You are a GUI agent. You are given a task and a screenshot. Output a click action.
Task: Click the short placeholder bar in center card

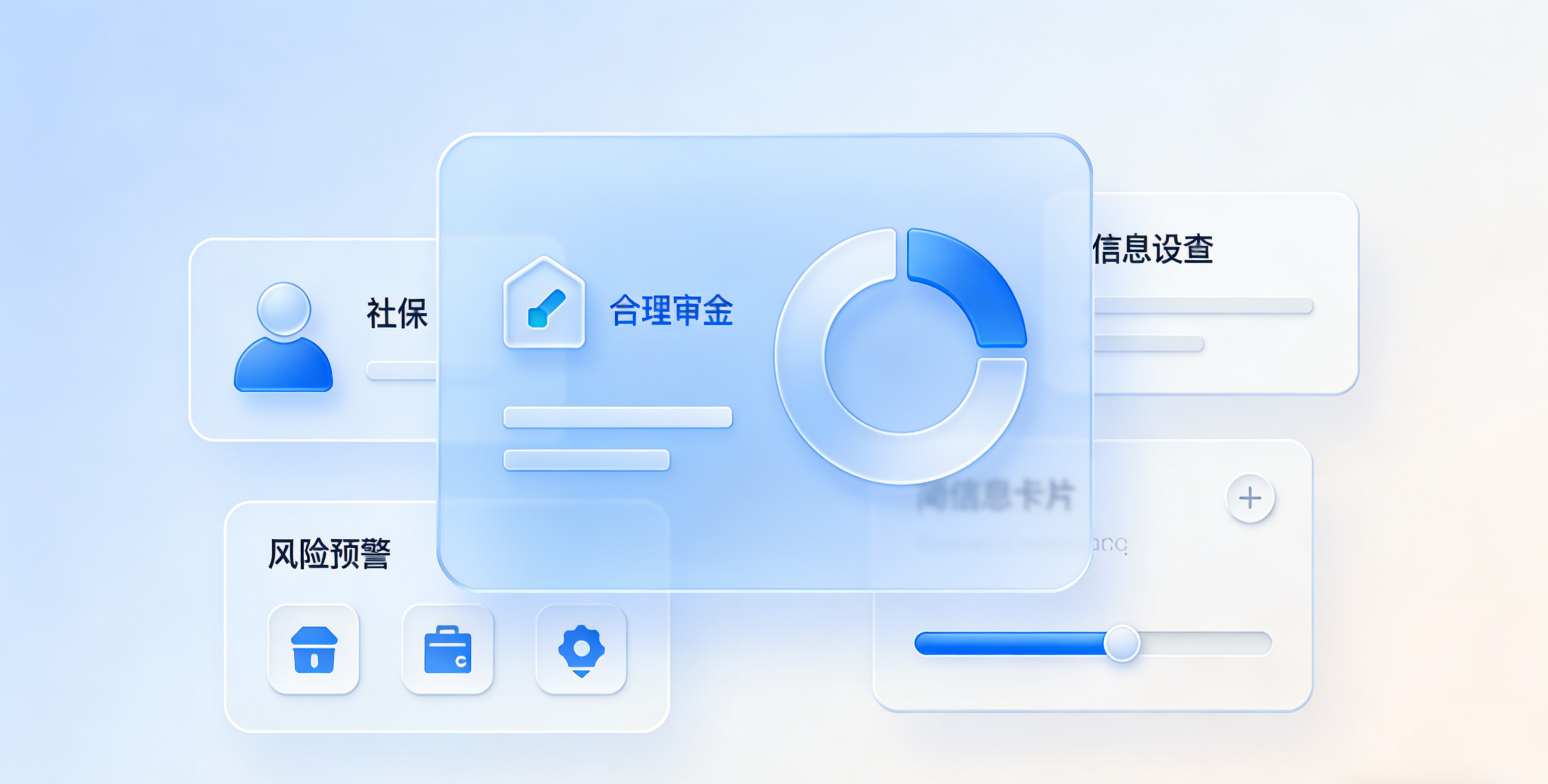pos(586,460)
